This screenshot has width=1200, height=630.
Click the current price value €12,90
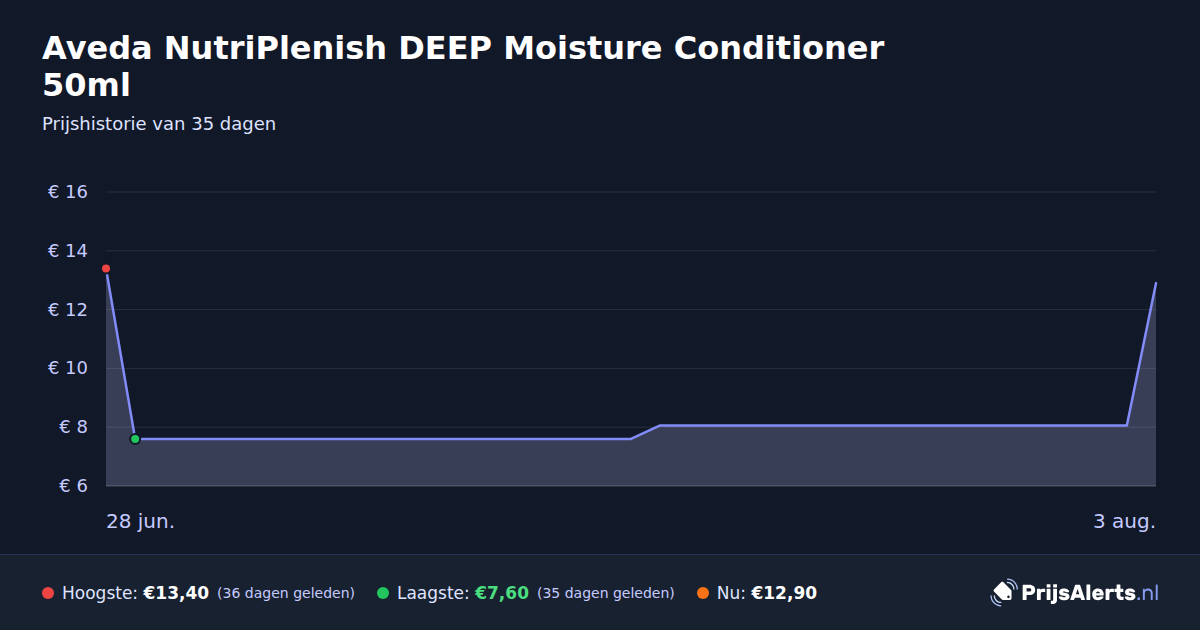[784, 593]
